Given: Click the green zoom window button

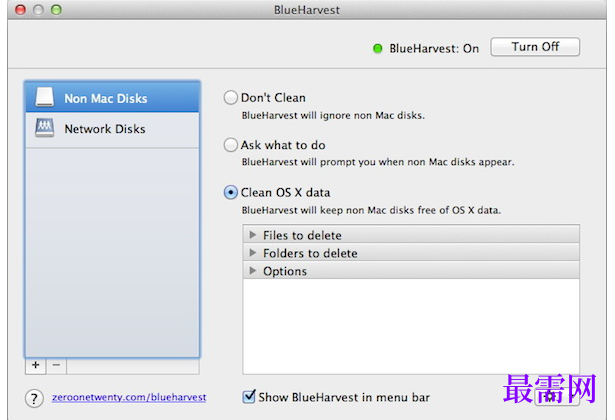Looking at the screenshot, I should [56, 9].
